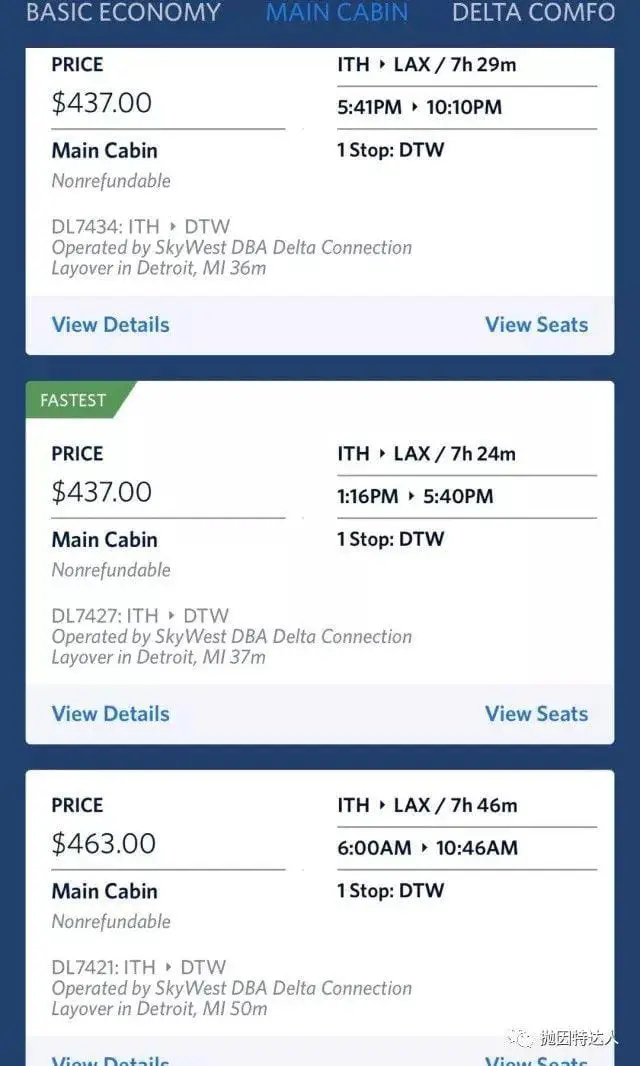This screenshot has width=640, height=1066.
Task: View Details for the fastest 1:16PM flight
Action: pyautogui.click(x=110, y=713)
